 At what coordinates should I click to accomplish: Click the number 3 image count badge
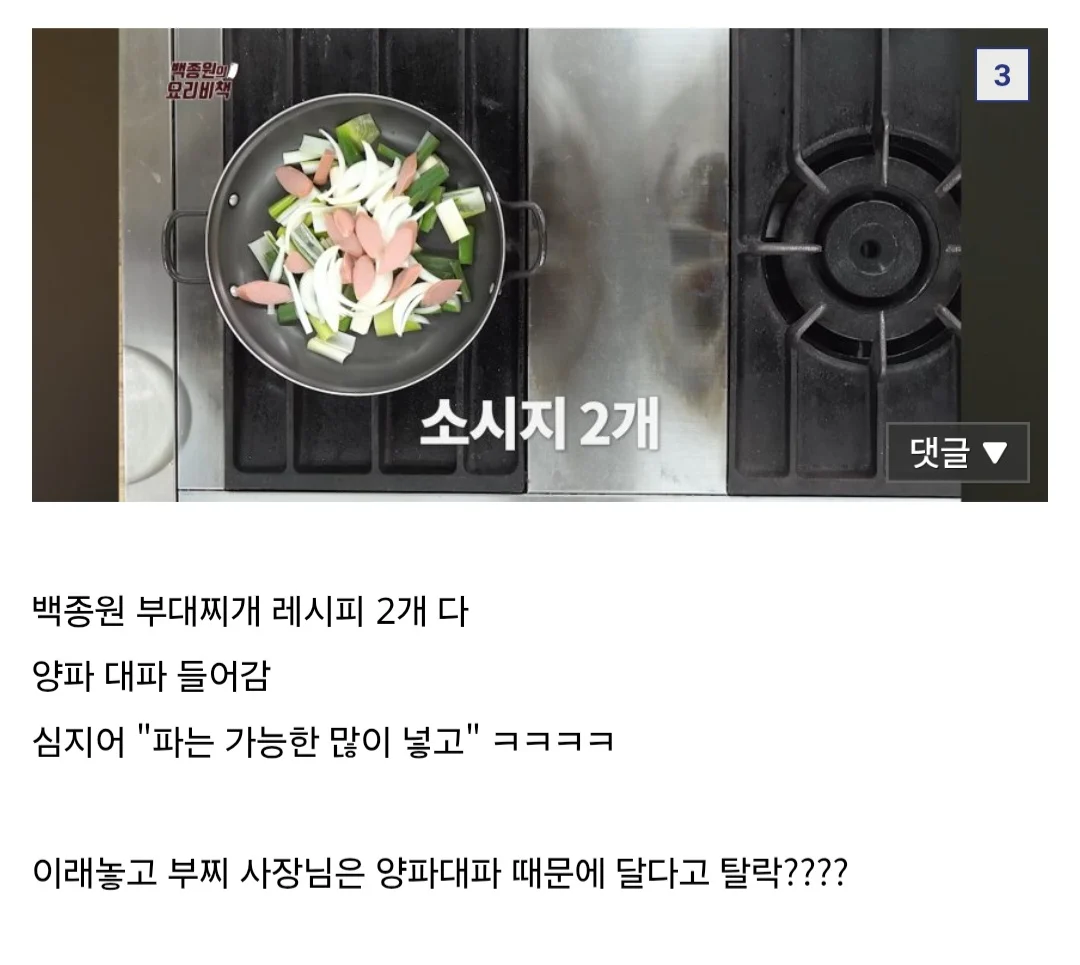coord(1002,75)
